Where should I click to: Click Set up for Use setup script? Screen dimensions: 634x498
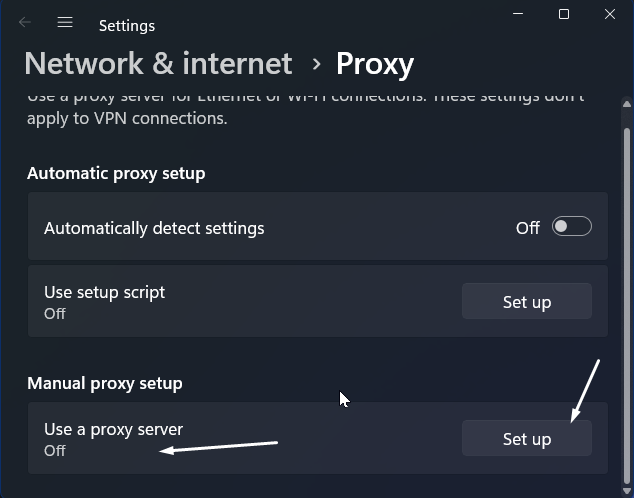pyautogui.click(x=526, y=302)
